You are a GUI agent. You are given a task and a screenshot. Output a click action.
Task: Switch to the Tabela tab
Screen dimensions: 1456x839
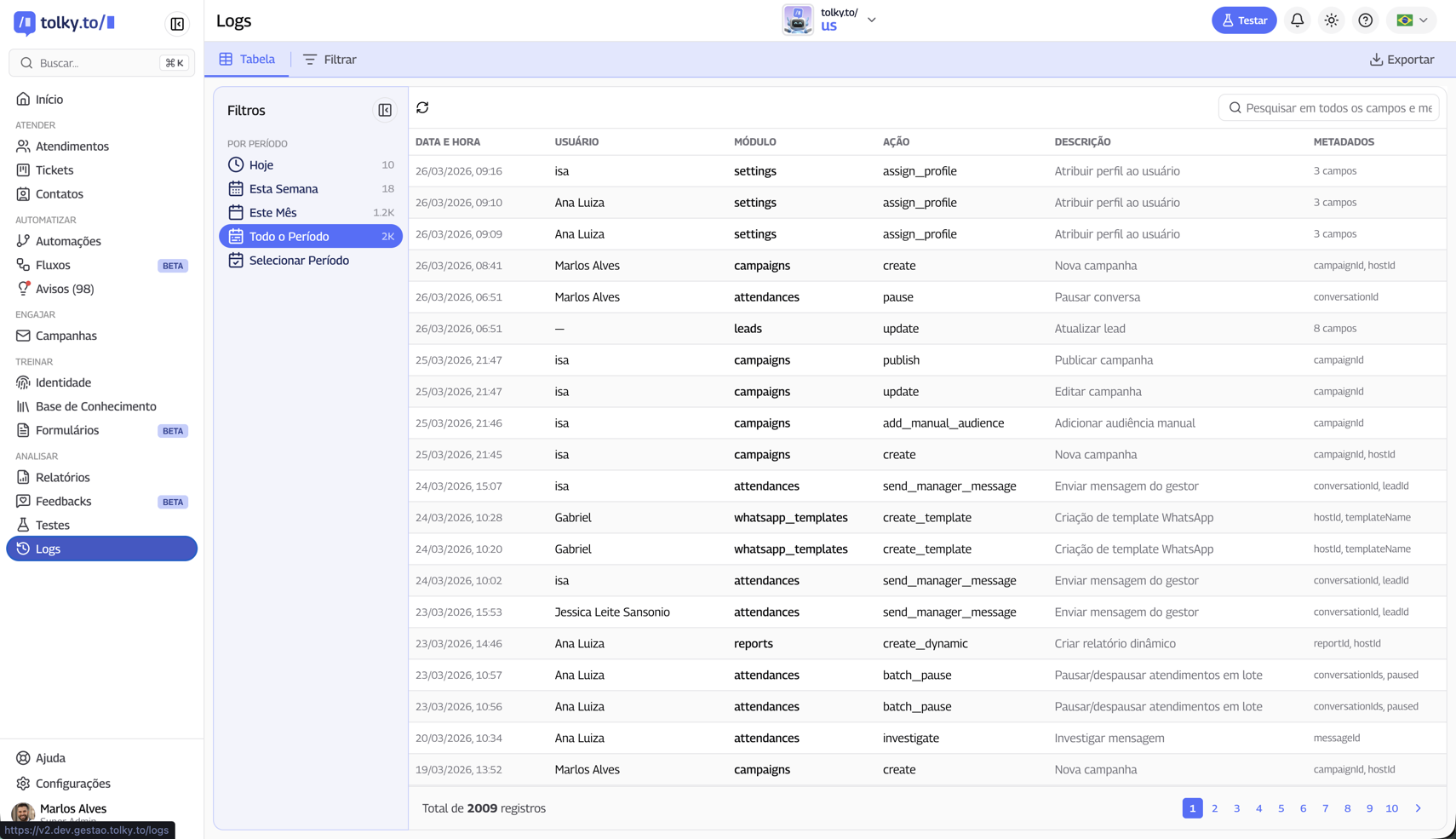coord(247,60)
